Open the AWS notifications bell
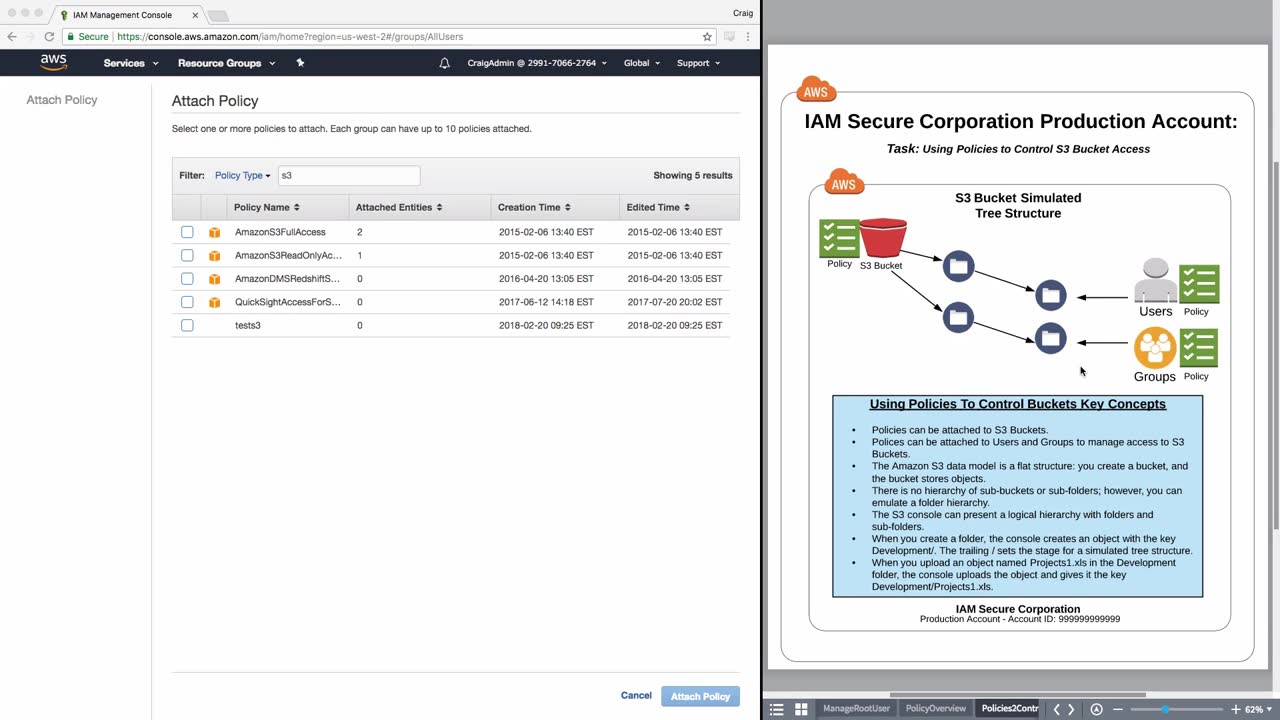The image size is (1280, 720). tap(445, 63)
